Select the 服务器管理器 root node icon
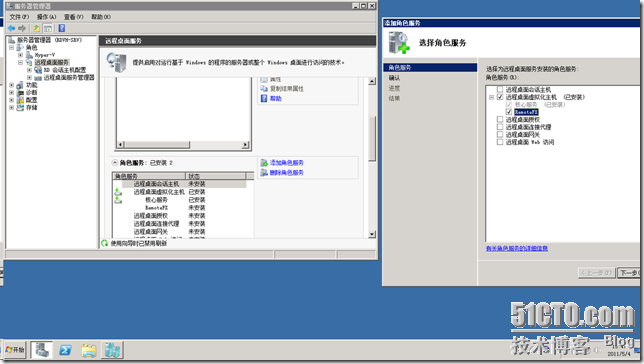 [x=12, y=40]
